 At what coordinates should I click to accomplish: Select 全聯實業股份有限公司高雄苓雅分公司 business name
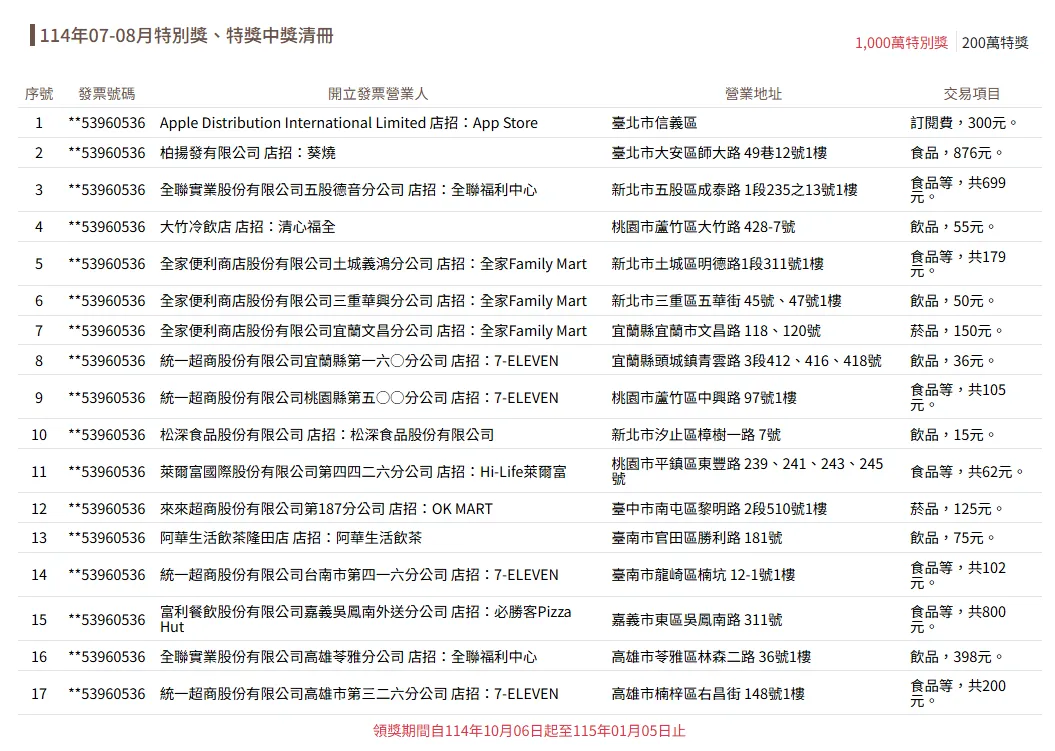348,657
